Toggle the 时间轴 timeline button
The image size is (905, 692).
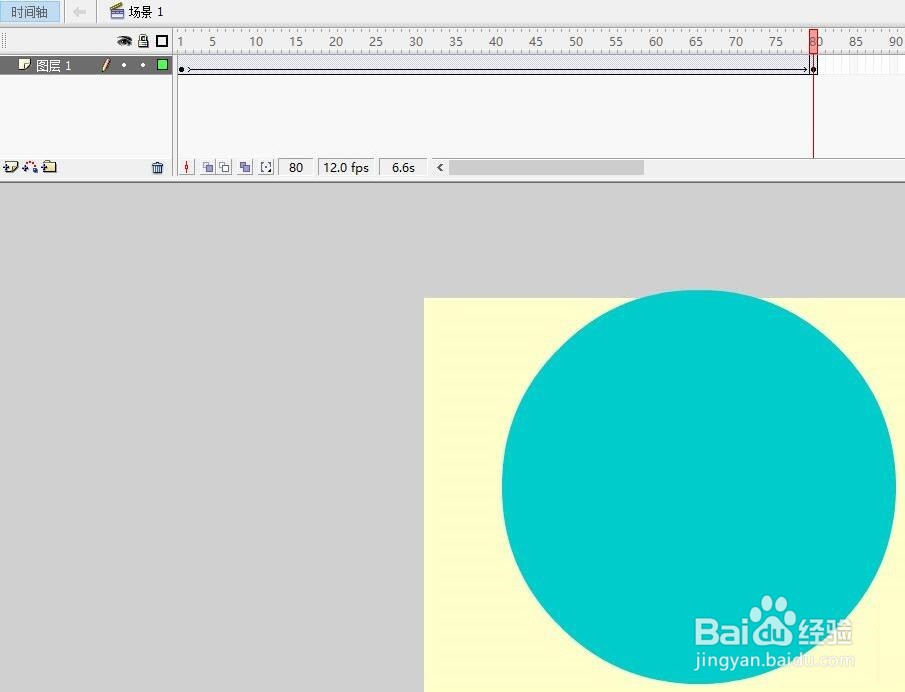tap(29, 12)
